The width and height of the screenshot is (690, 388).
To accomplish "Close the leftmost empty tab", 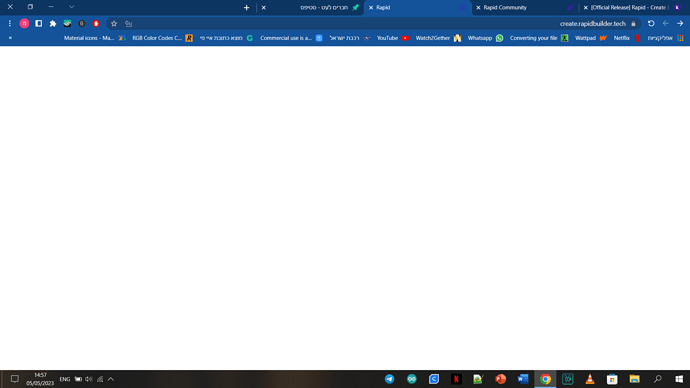I will [x=264, y=7].
